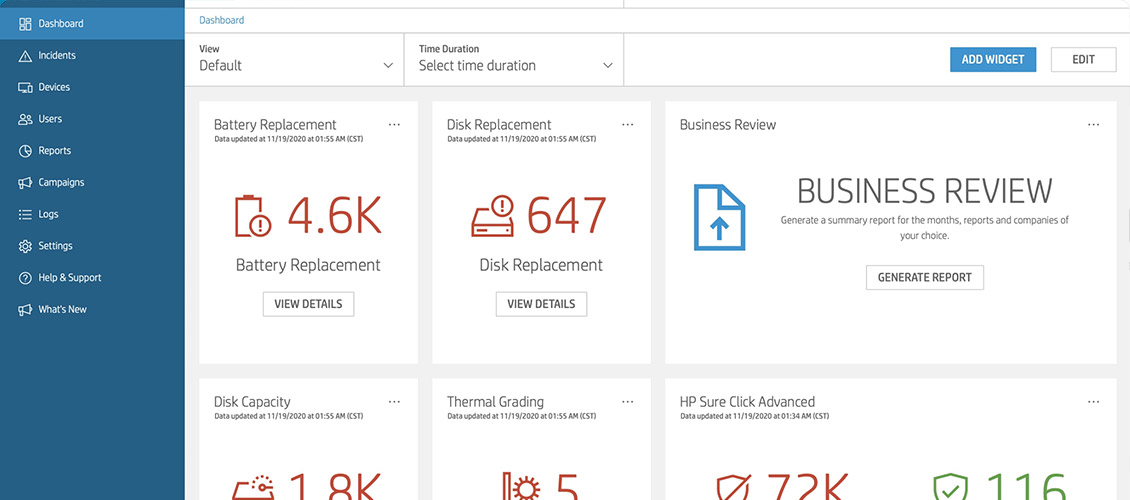The image size is (1130, 500).
Task: Click the Dashboard grid icon in sidebar
Action: point(25,24)
